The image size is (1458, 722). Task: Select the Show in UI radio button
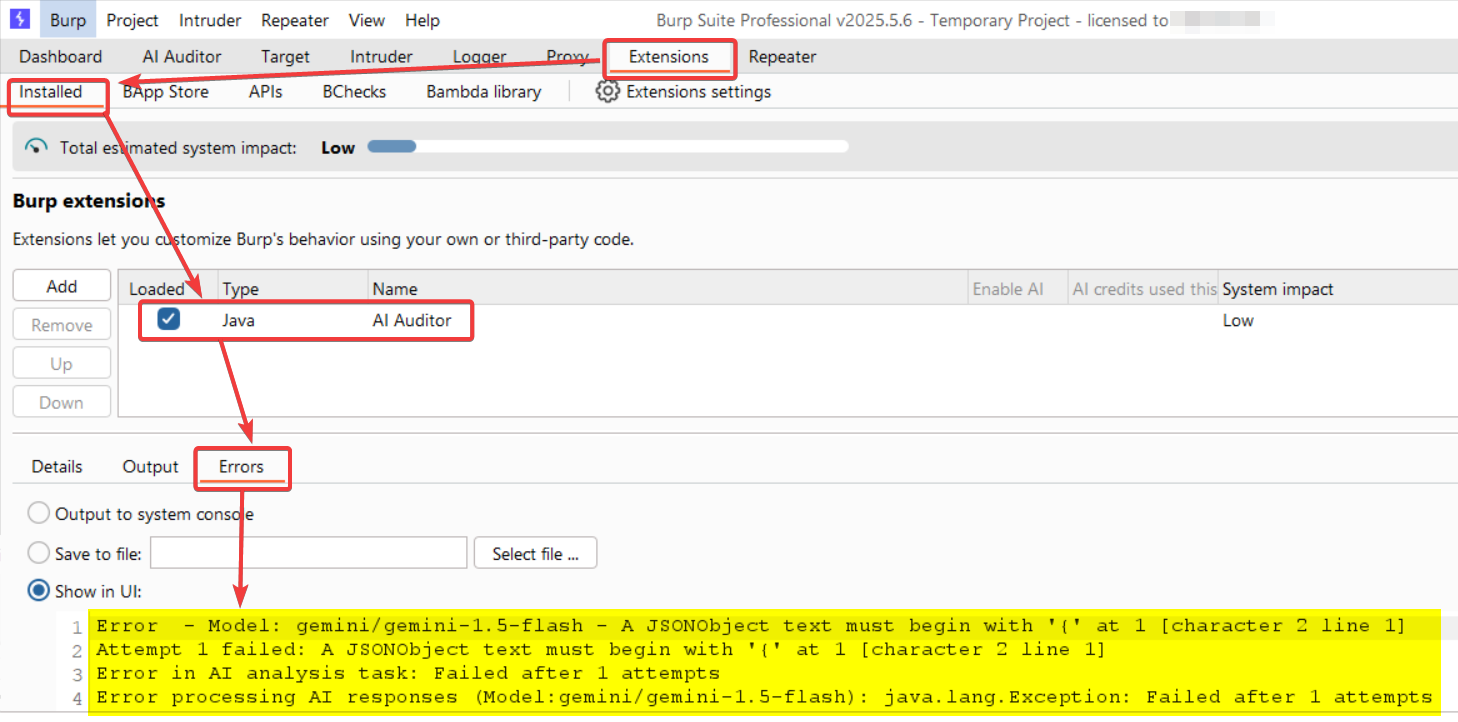[x=38, y=591]
